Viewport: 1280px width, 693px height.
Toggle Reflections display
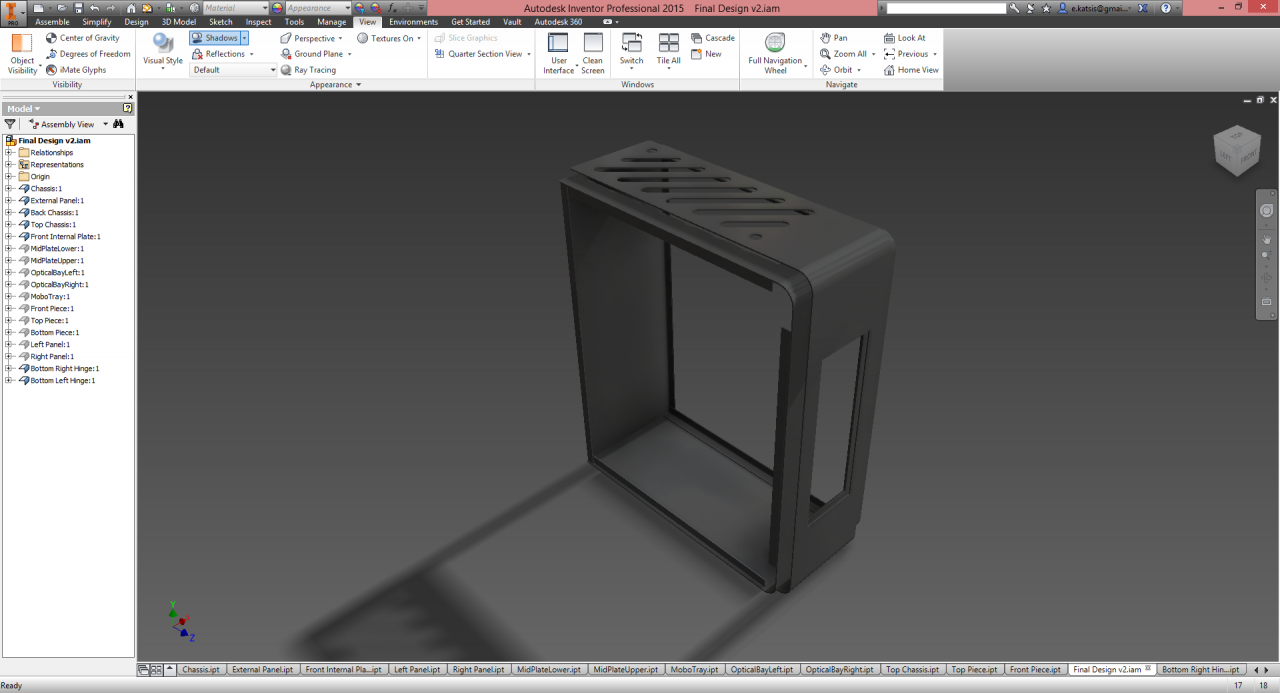[x=219, y=54]
